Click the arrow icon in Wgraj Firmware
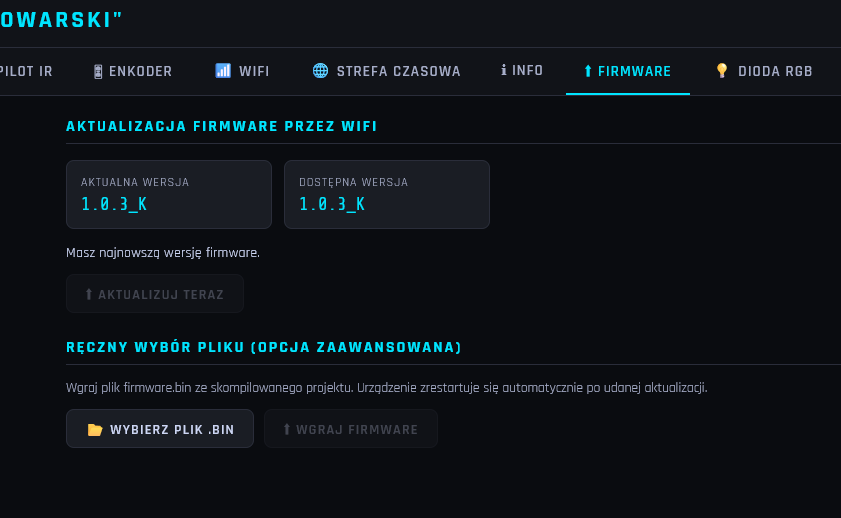Screen dimensions: 841x518 point(286,430)
